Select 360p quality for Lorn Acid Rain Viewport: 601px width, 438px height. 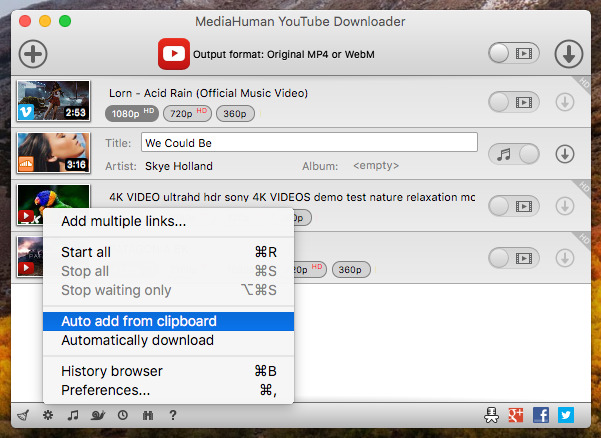[x=235, y=113]
